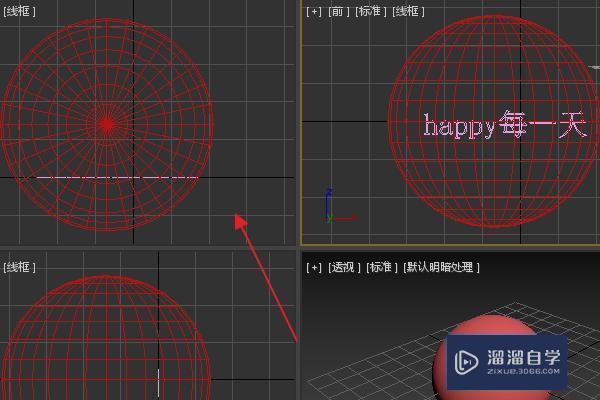
Task: Click the XYZ axis gizmo in the Front viewport
Action: pos(340,206)
